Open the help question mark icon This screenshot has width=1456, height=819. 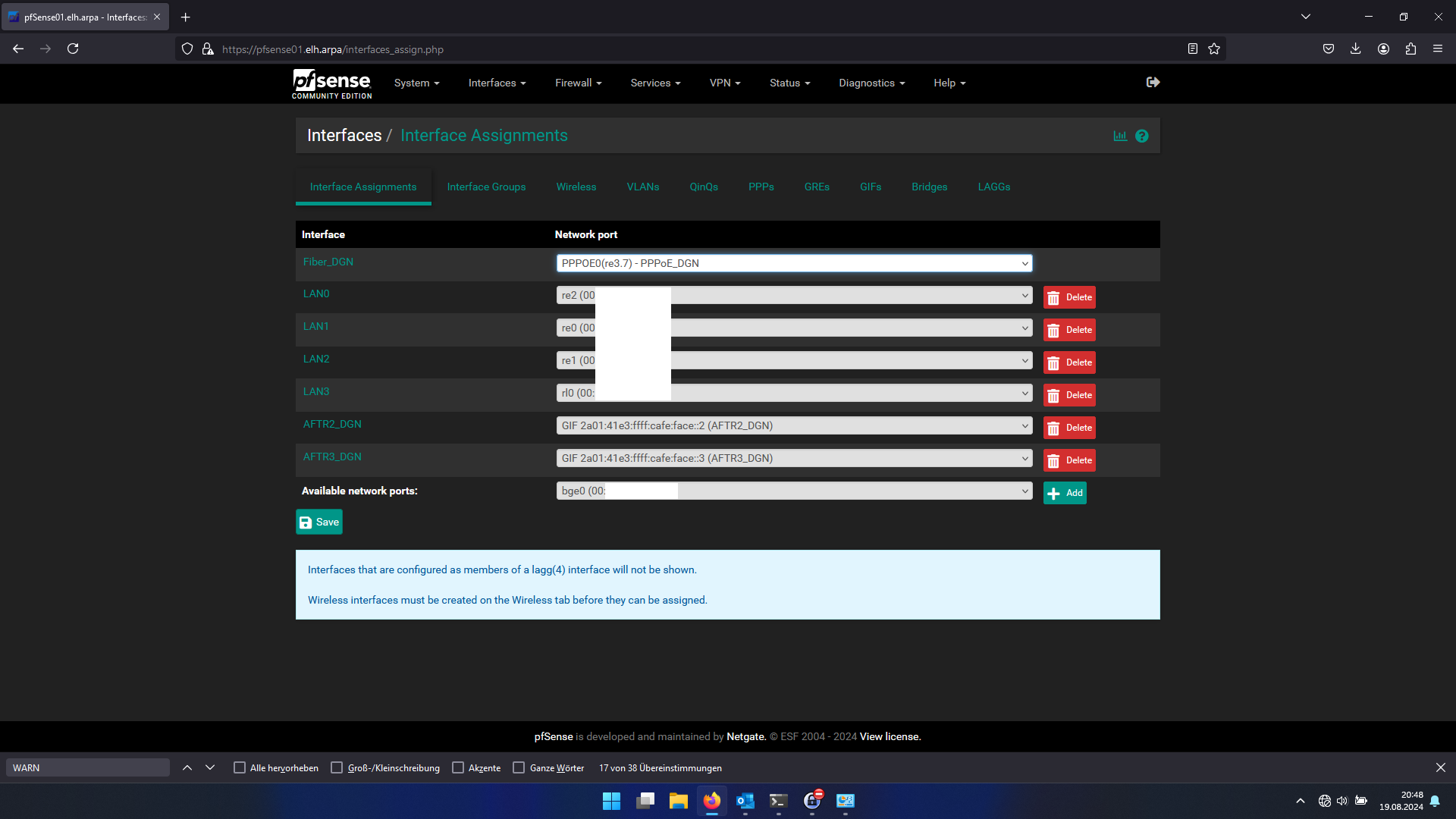coord(1142,136)
